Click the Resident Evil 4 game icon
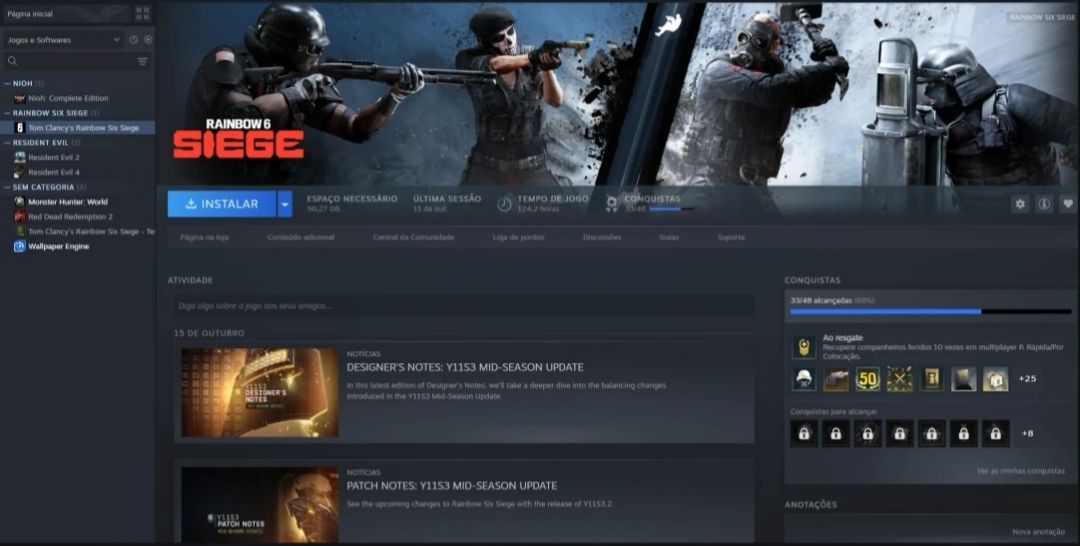Image resolution: width=1080 pixels, height=546 pixels. (x=20, y=172)
